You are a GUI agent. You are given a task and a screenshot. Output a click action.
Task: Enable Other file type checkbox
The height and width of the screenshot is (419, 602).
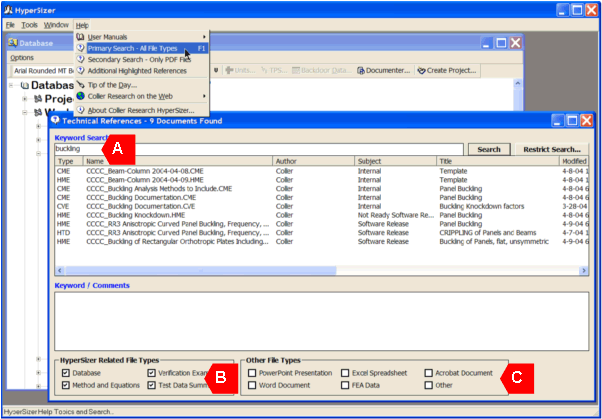(x=429, y=385)
